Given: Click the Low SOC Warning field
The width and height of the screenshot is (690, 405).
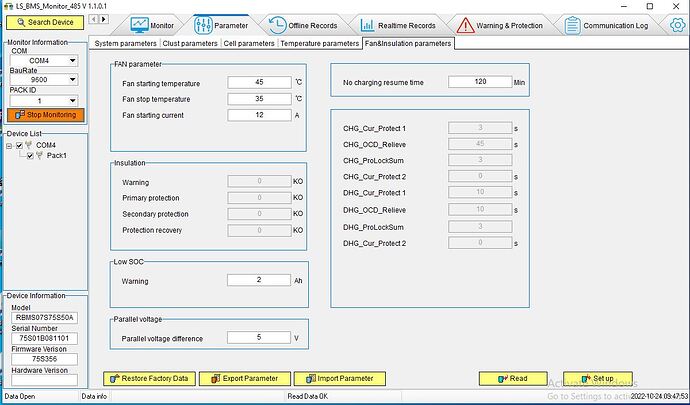Looking at the screenshot, I should 259,280.
